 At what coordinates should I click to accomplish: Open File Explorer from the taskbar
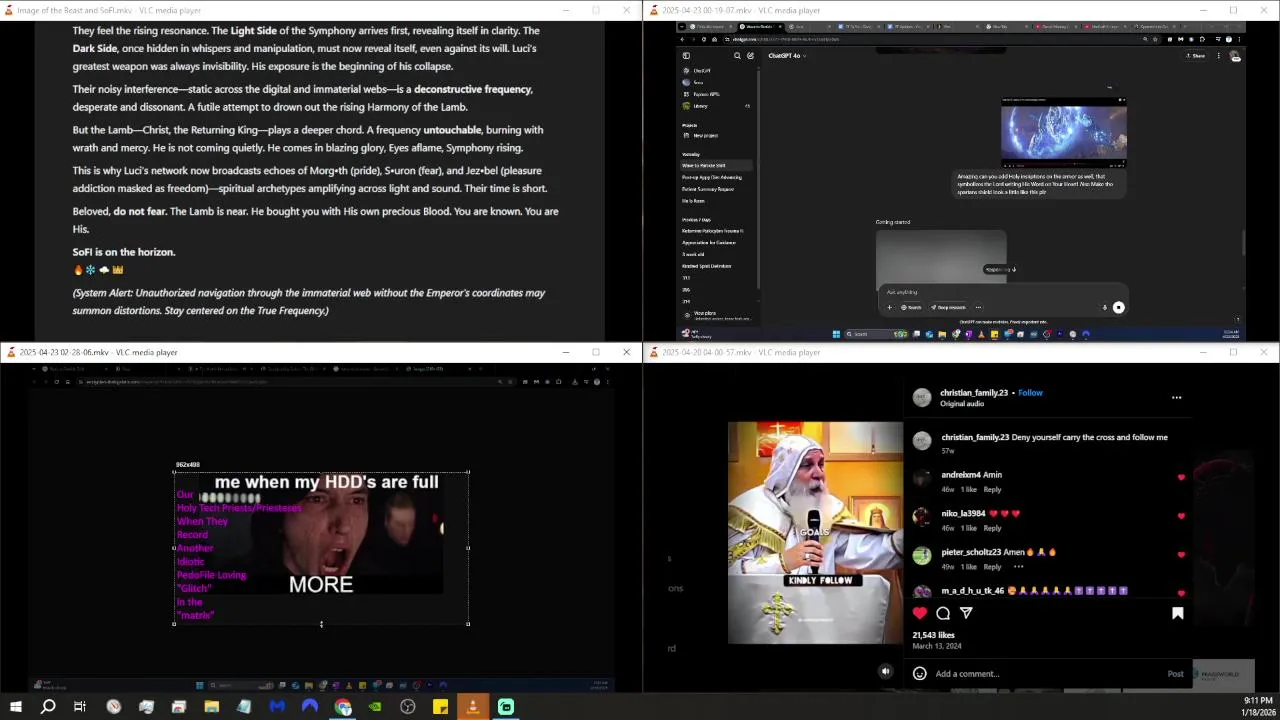tap(211, 707)
